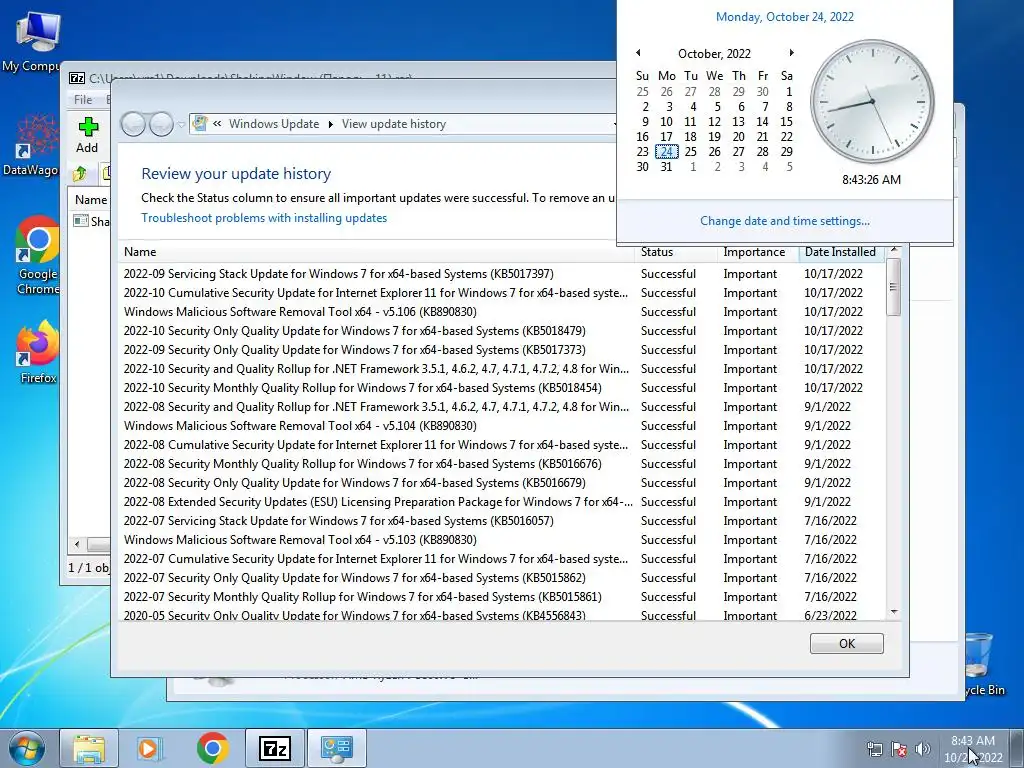Select KB5016679 Security Only Quality Update
Screen dimensions: 1024x768
coord(501,483)
